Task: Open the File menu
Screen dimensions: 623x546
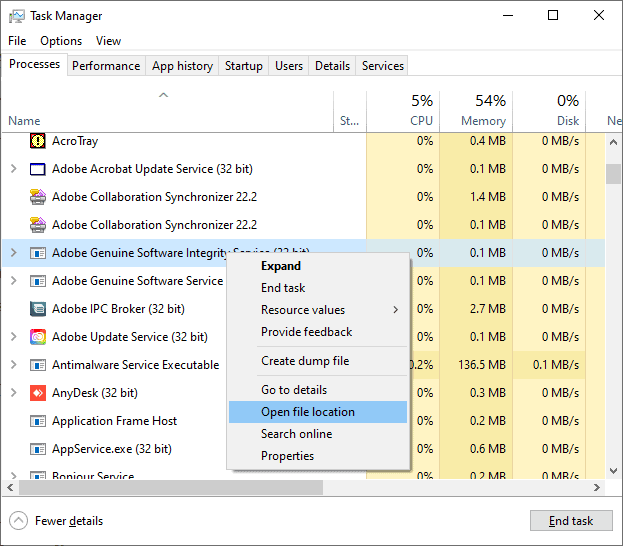Action: [x=17, y=41]
